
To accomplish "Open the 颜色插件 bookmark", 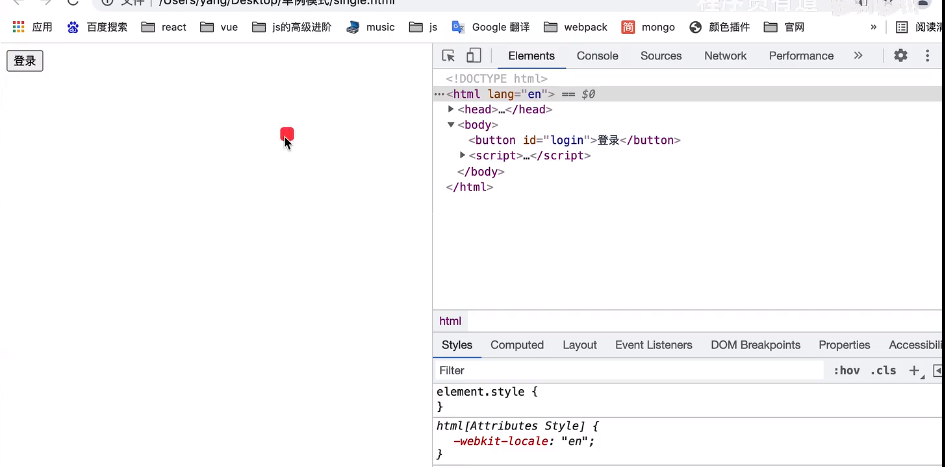I will (720, 27).
